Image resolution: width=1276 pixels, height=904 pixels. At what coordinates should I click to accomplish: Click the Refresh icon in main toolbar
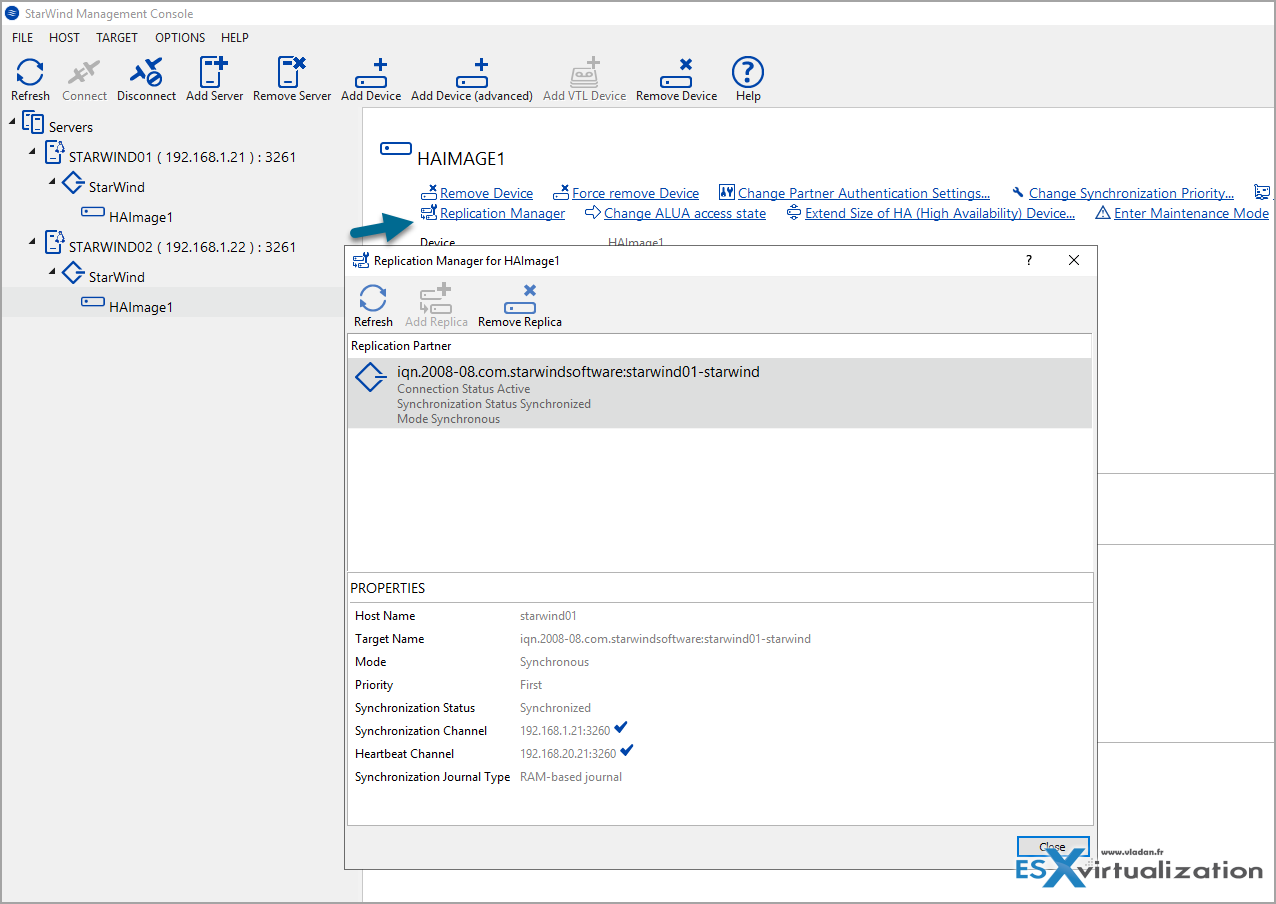click(x=30, y=73)
